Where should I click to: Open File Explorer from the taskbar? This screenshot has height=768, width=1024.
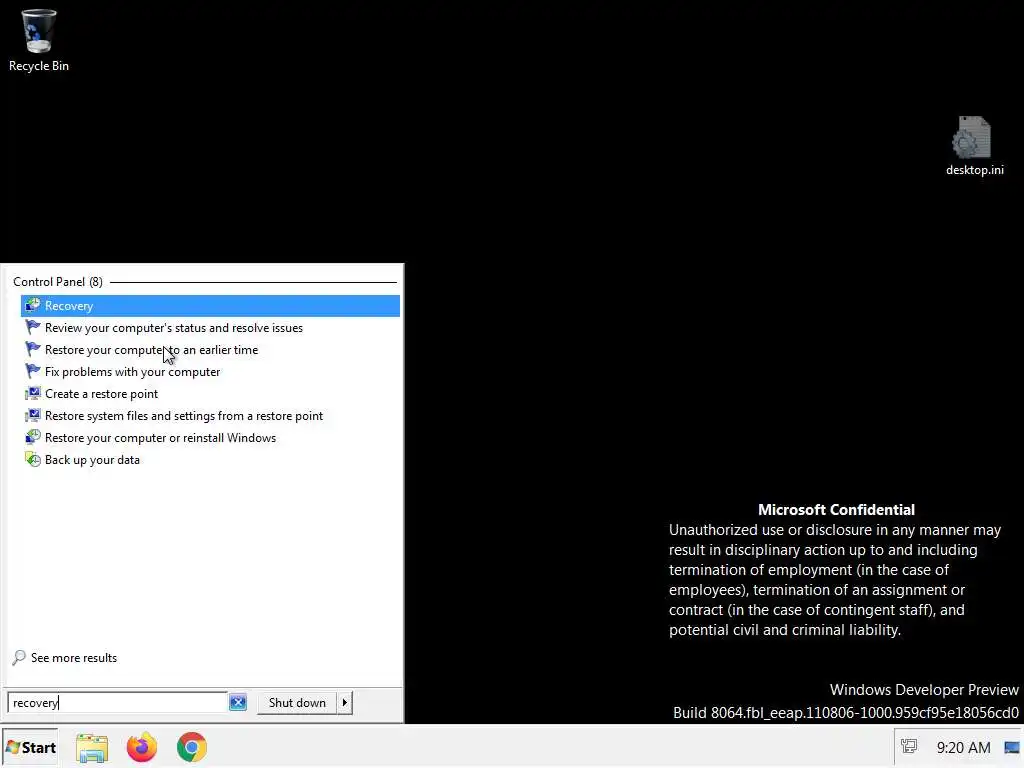click(x=92, y=748)
